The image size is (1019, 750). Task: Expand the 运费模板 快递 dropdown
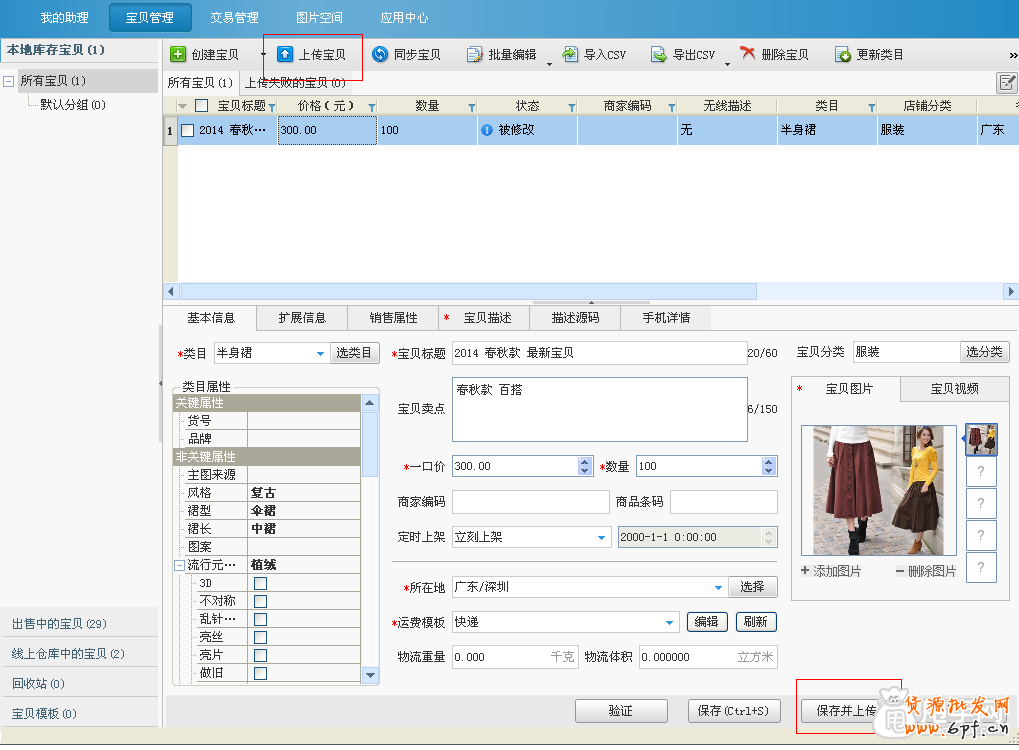point(671,622)
